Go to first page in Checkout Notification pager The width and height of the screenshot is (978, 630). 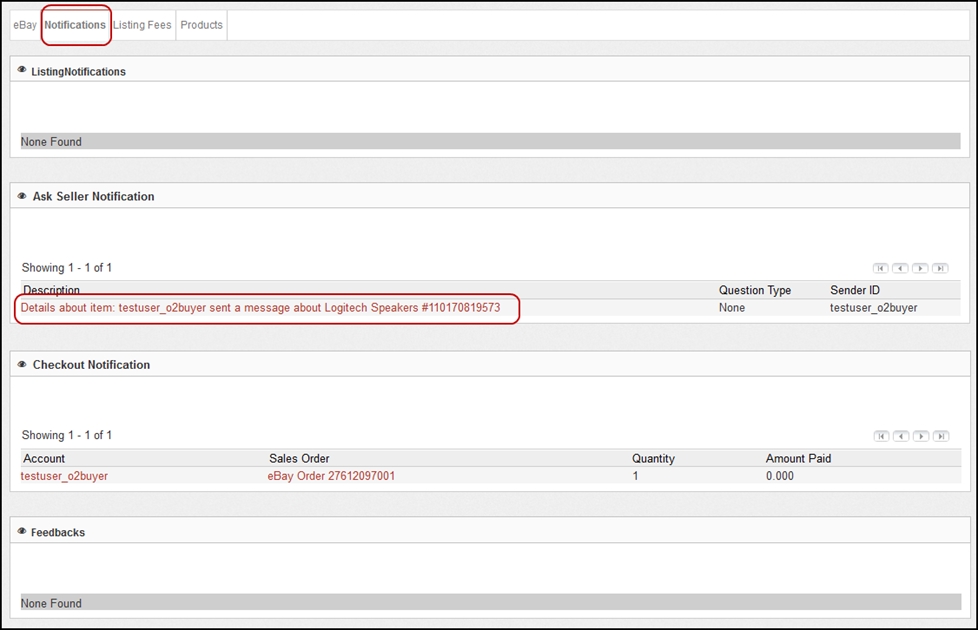tap(881, 436)
